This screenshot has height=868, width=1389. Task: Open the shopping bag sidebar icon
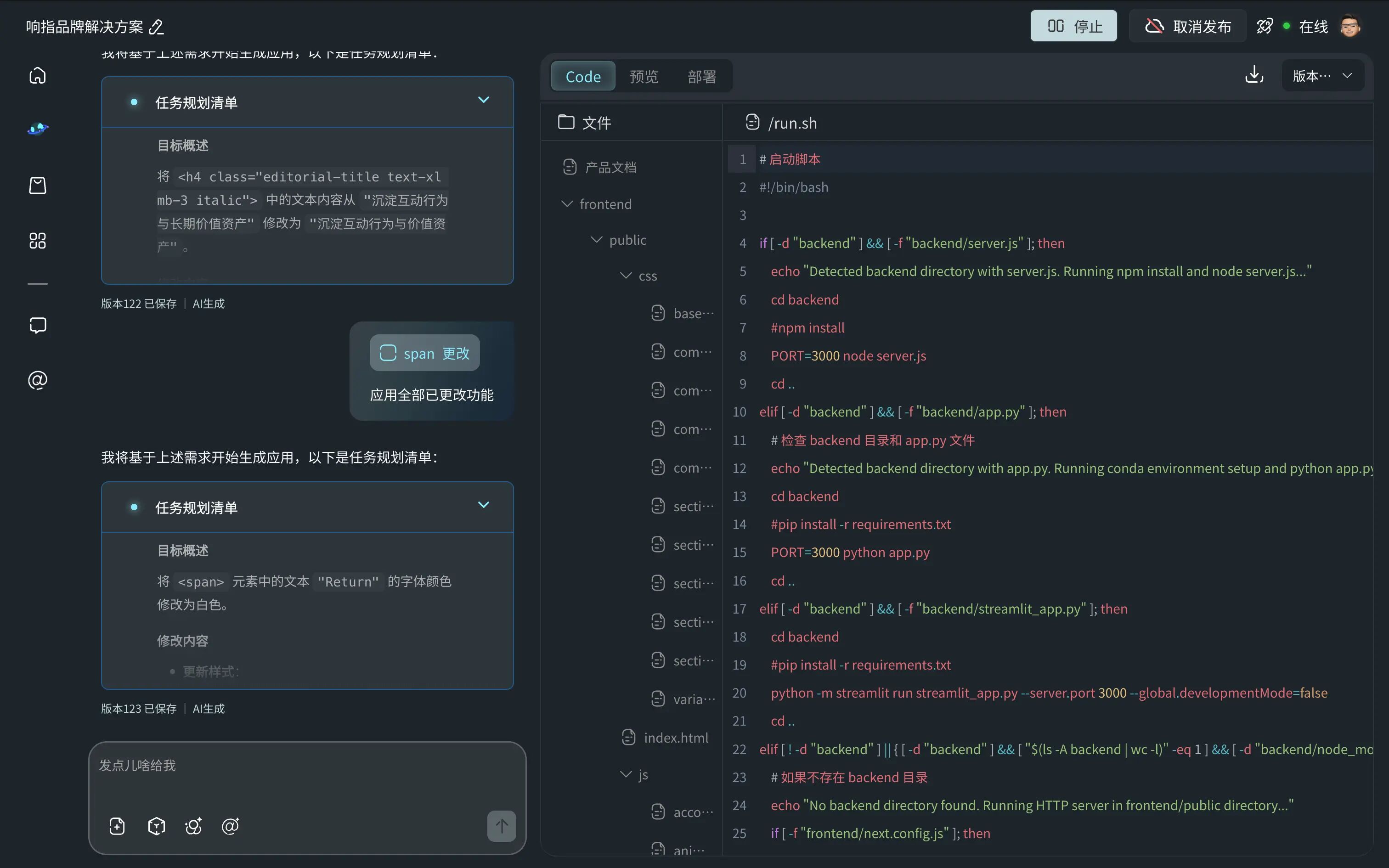point(37,186)
